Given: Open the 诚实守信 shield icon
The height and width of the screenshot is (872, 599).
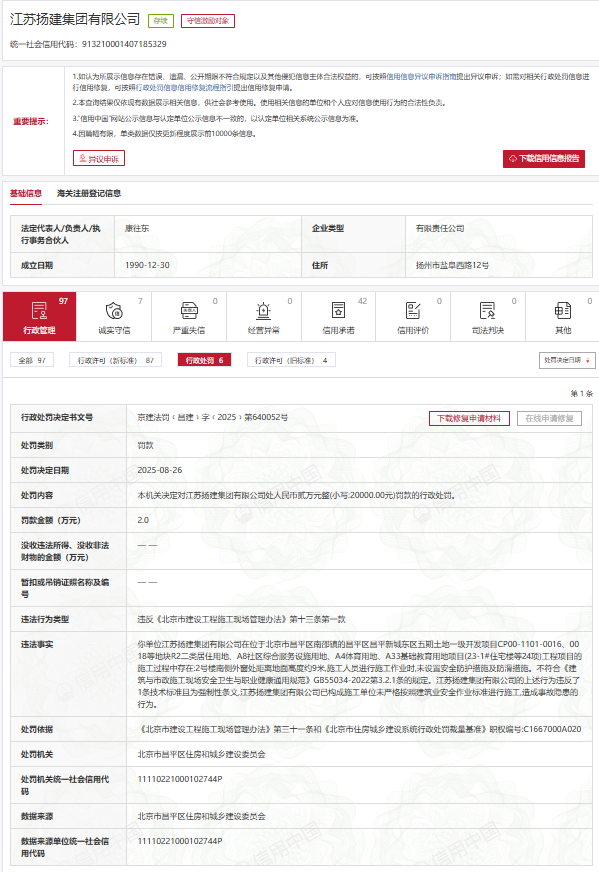Looking at the screenshot, I should (x=114, y=310).
